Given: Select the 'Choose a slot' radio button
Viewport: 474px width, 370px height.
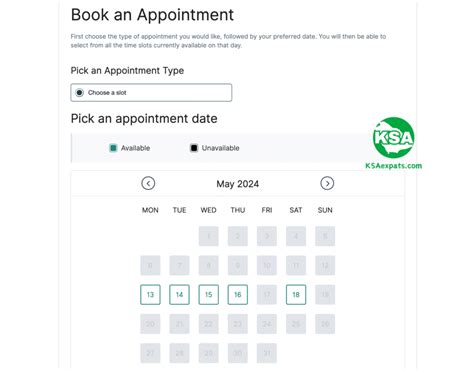Looking at the screenshot, I should (x=79, y=93).
